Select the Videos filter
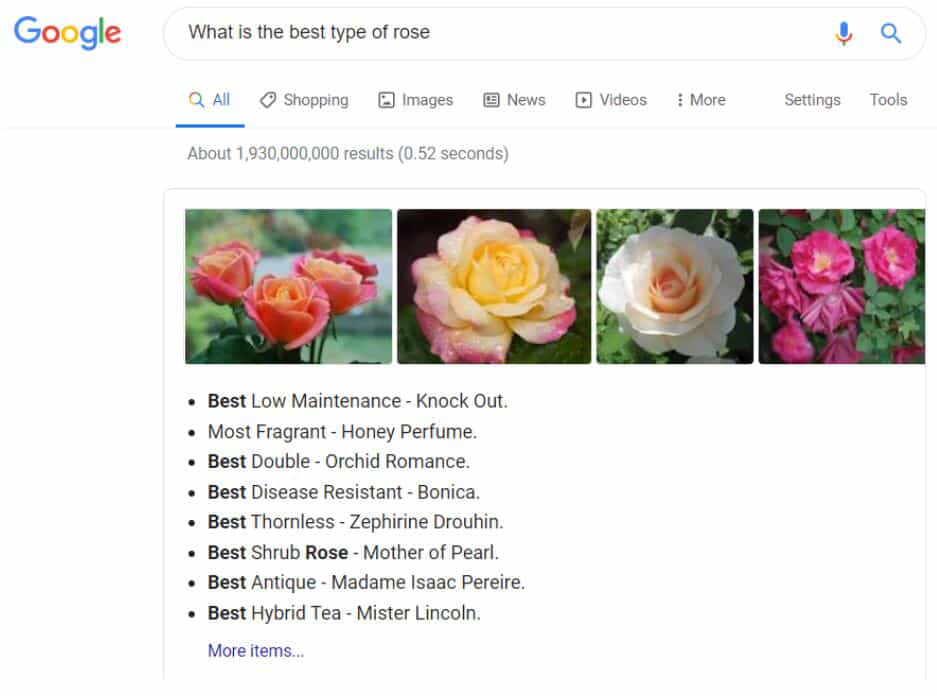 pos(611,100)
